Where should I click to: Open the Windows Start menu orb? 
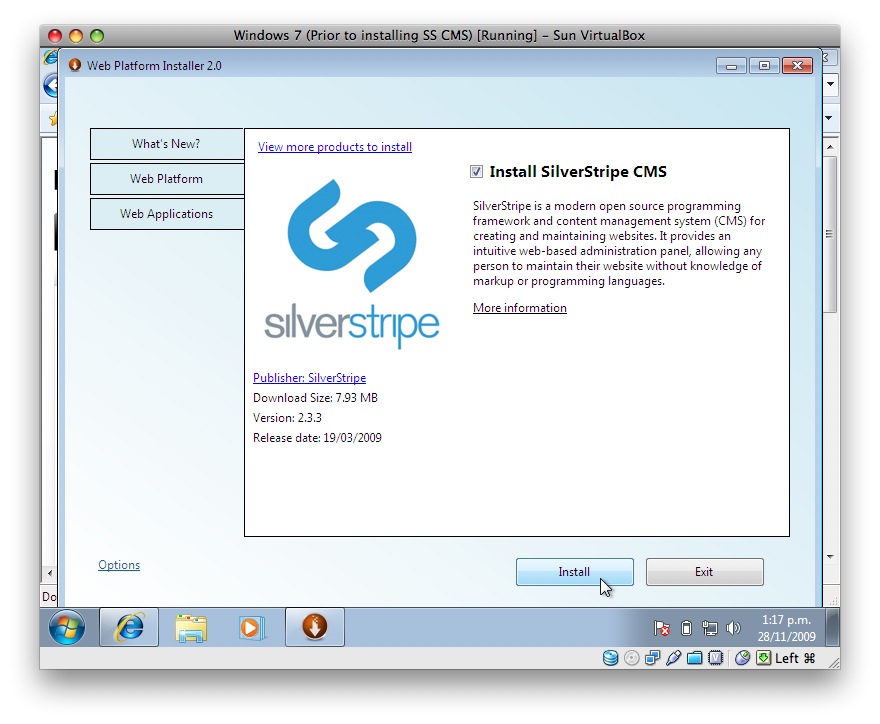(x=67, y=628)
